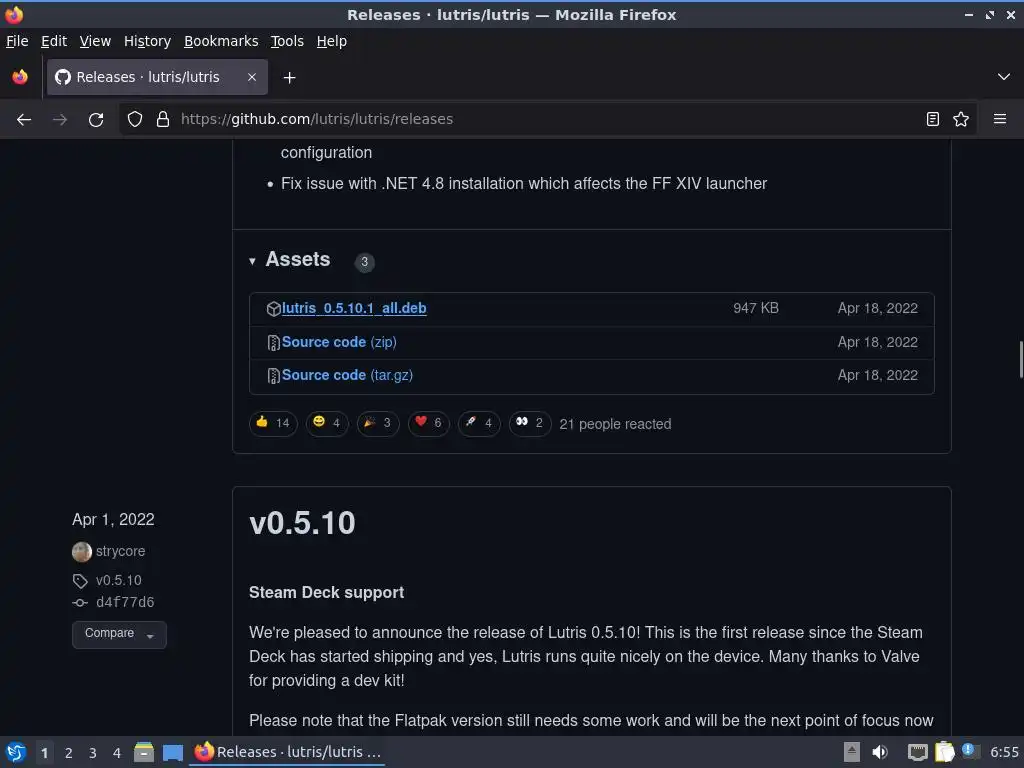Toggle the party popper reaction with 3
The width and height of the screenshot is (1024, 768).
(x=377, y=423)
